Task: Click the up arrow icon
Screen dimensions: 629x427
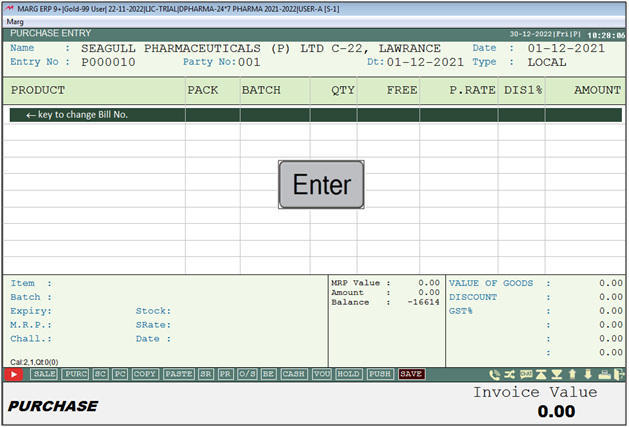Action: pos(572,374)
